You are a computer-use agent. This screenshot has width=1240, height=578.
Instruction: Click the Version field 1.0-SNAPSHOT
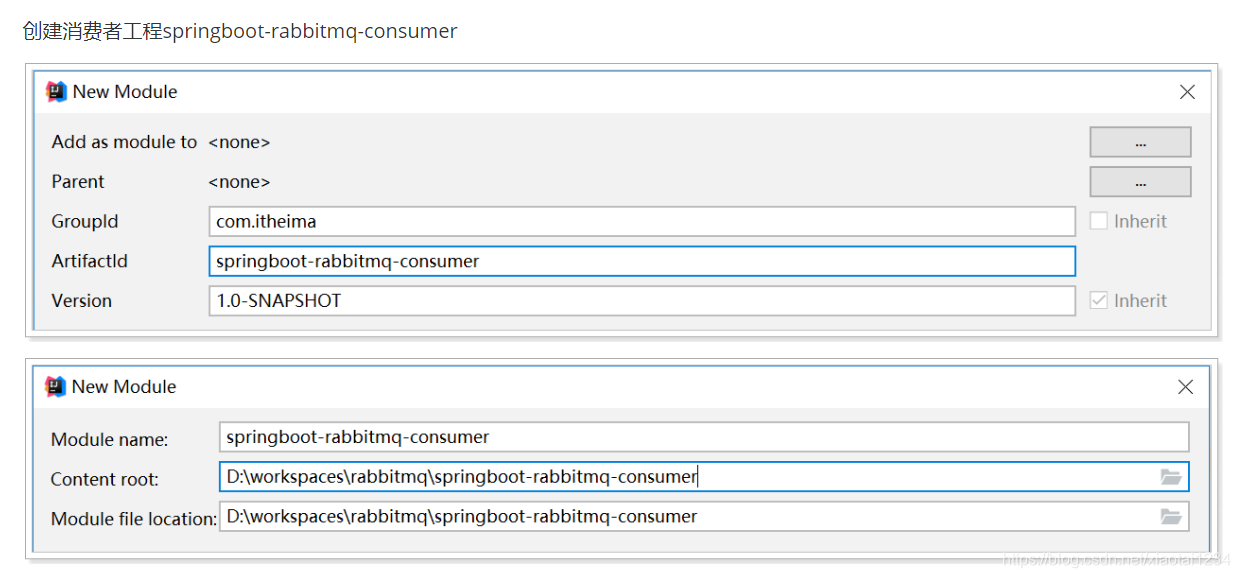tap(642, 301)
